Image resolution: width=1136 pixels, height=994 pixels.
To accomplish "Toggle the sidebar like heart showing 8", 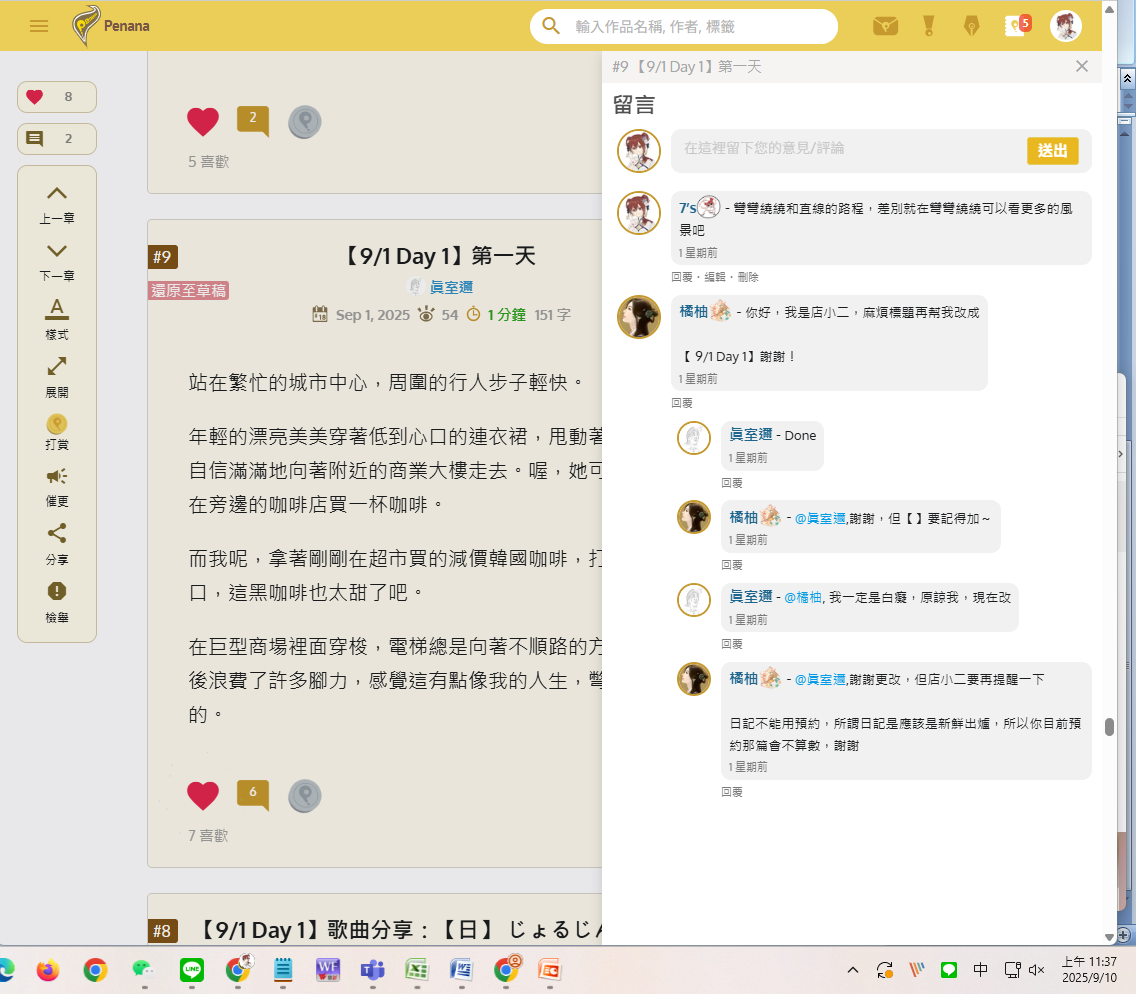I will pos(57,96).
